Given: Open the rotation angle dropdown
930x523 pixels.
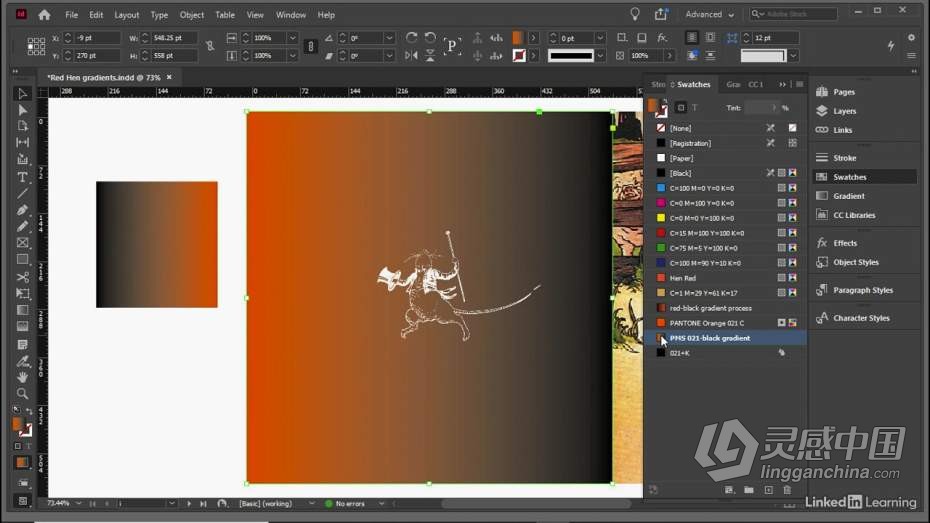Looking at the screenshot, I should coord(389,37).
